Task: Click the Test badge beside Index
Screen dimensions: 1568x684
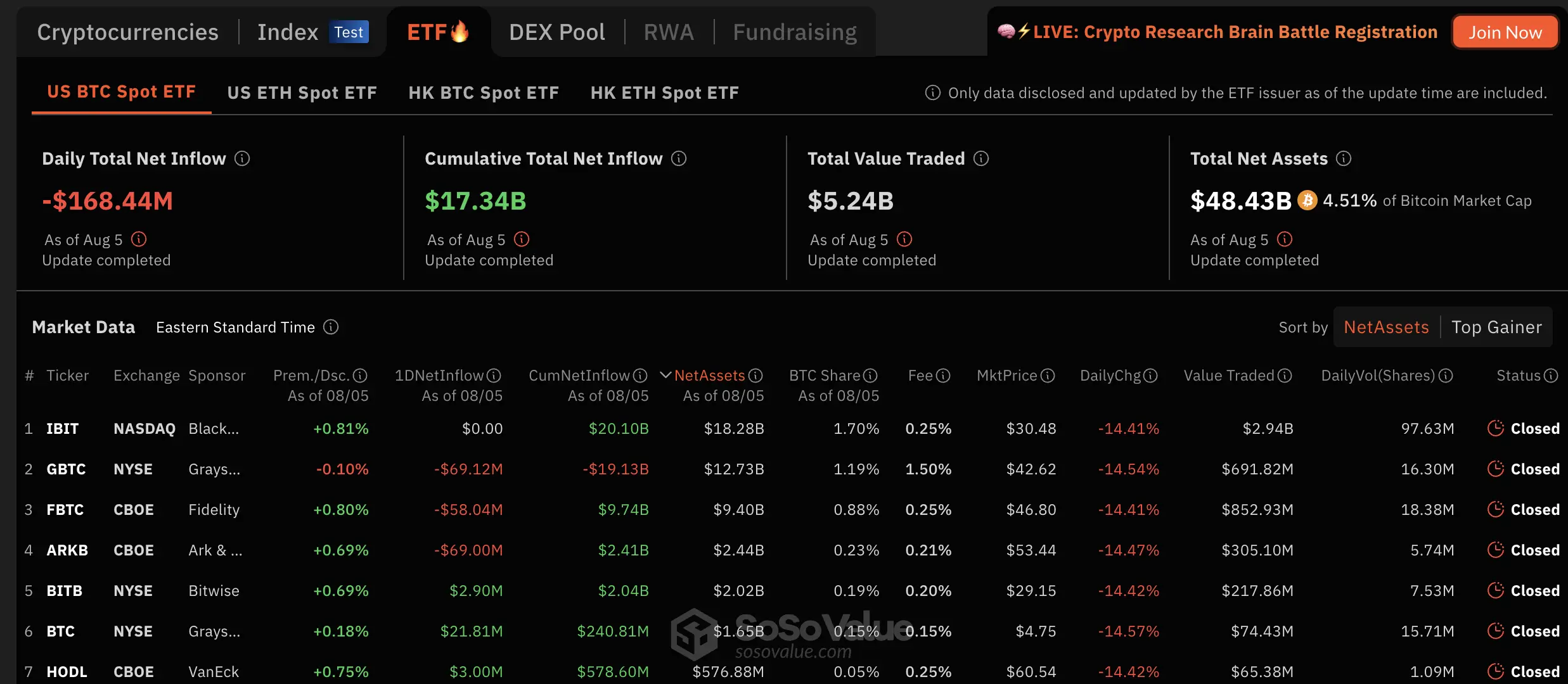Action: (x=349, y=32)
